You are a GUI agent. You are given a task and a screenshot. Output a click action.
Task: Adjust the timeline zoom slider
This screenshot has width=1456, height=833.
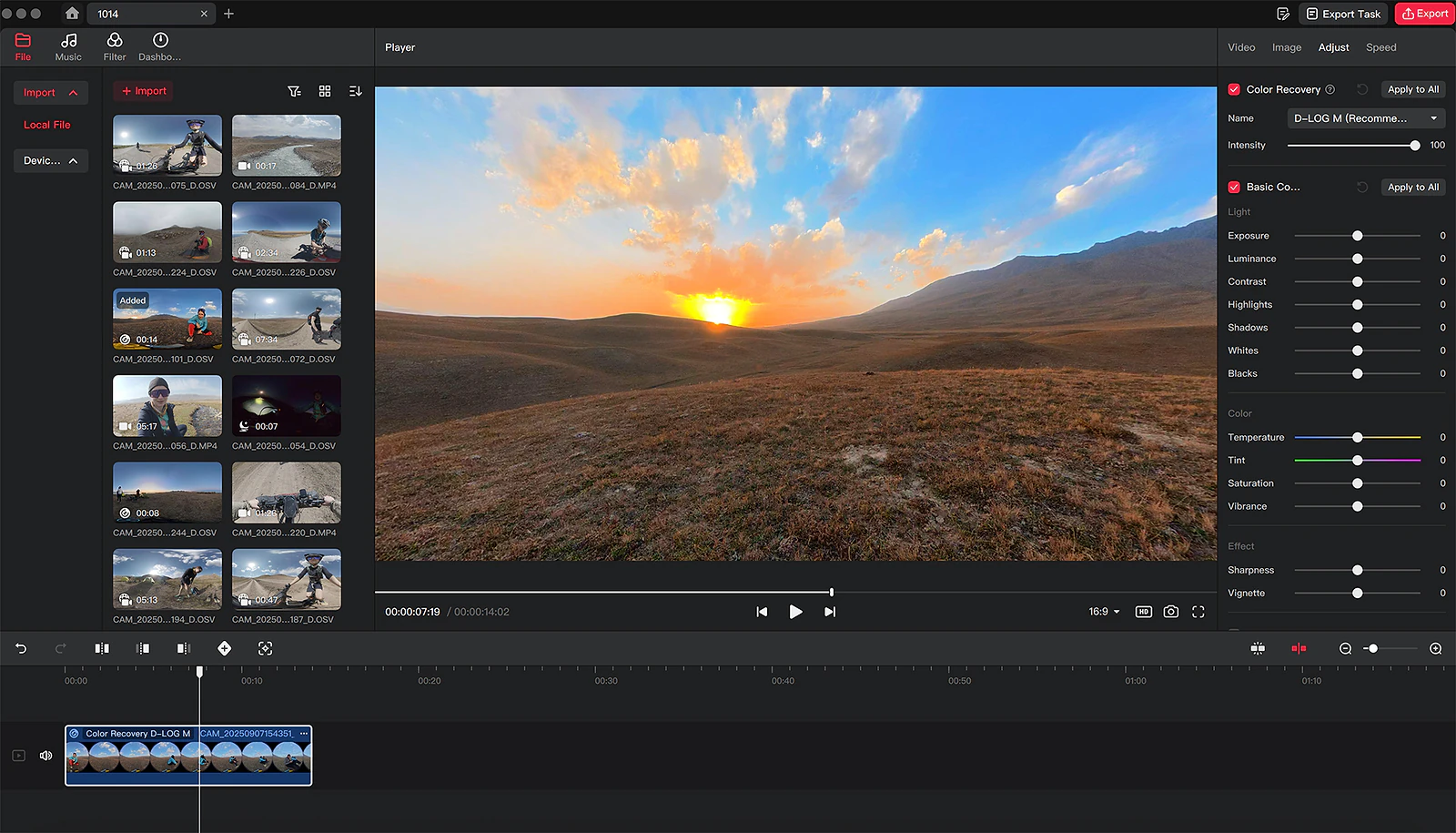click(1390, 648)
